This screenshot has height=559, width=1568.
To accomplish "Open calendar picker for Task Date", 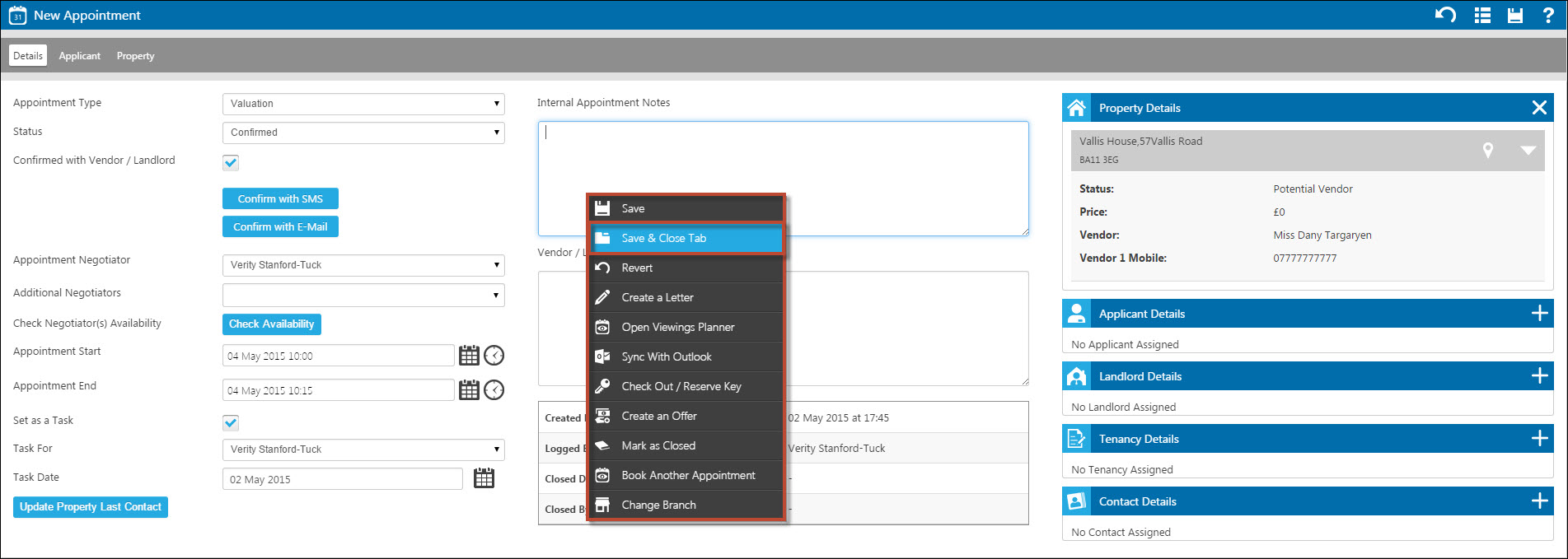I will pyautogui.click(x=484, y=478).
